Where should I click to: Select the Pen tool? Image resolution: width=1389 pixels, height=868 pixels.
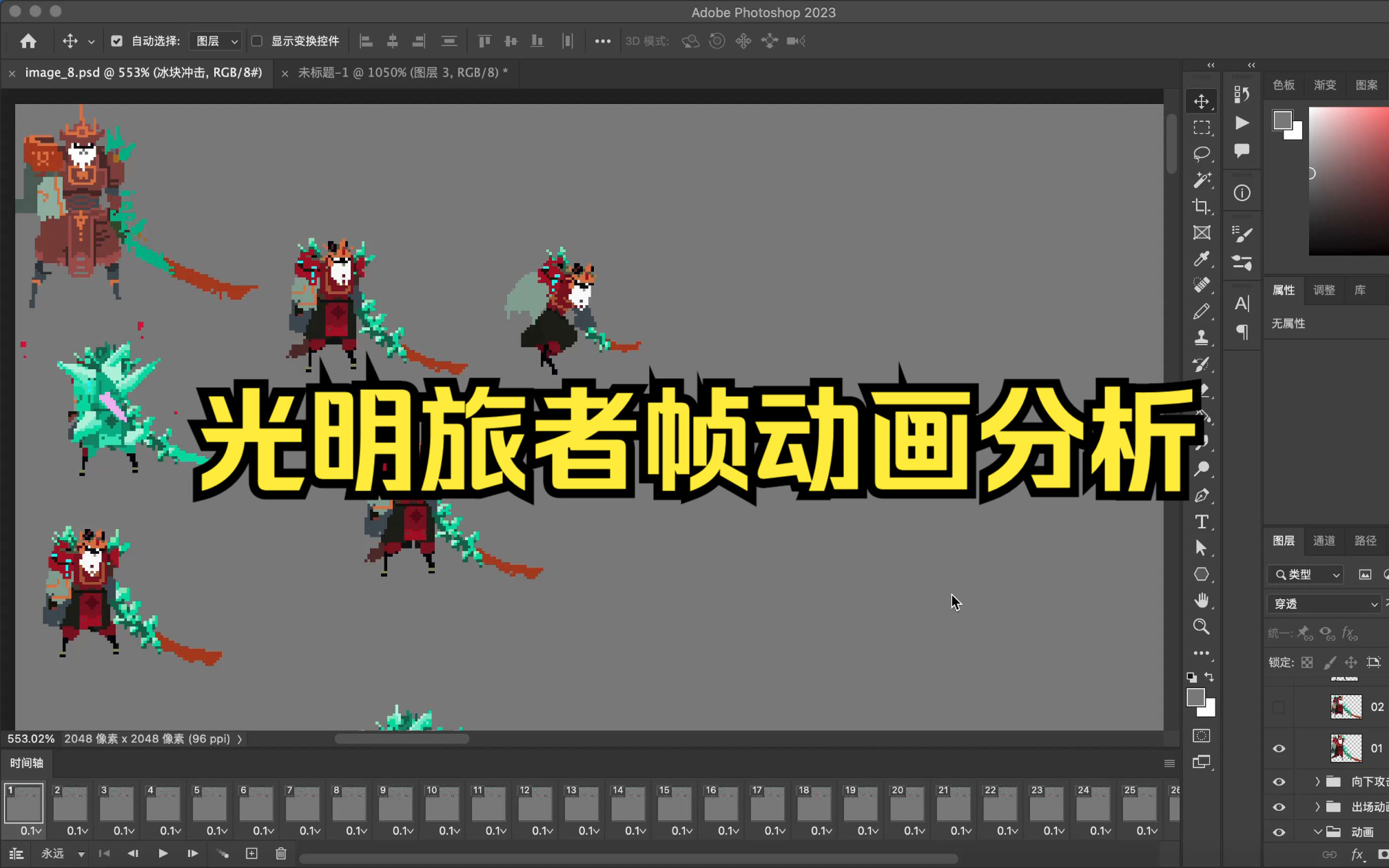click(1202, 495)
